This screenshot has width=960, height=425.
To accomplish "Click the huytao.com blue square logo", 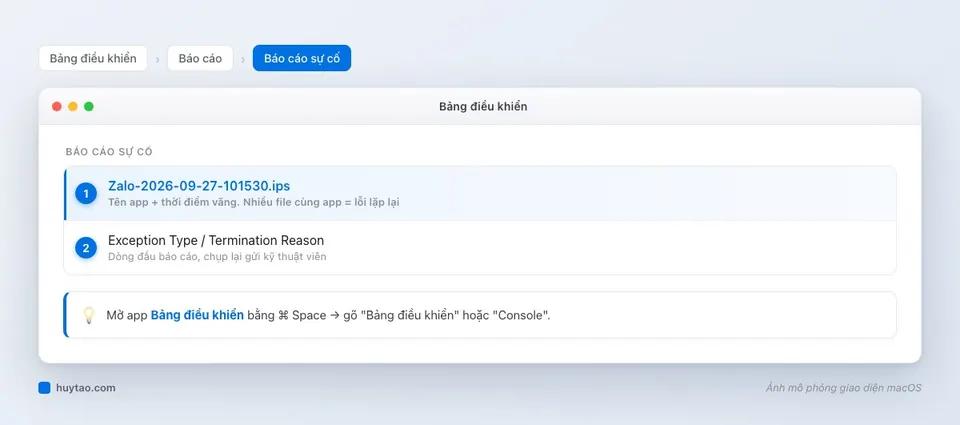I will pos(44,388).
